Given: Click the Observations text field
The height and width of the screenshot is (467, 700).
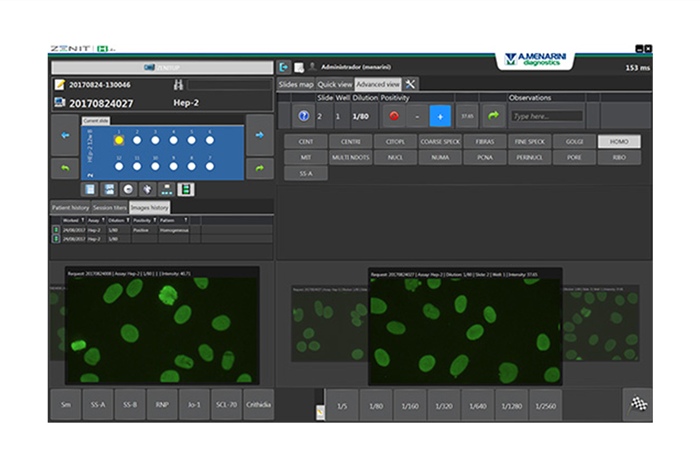Looking at the screenshot, I should [x=545, y=116].
